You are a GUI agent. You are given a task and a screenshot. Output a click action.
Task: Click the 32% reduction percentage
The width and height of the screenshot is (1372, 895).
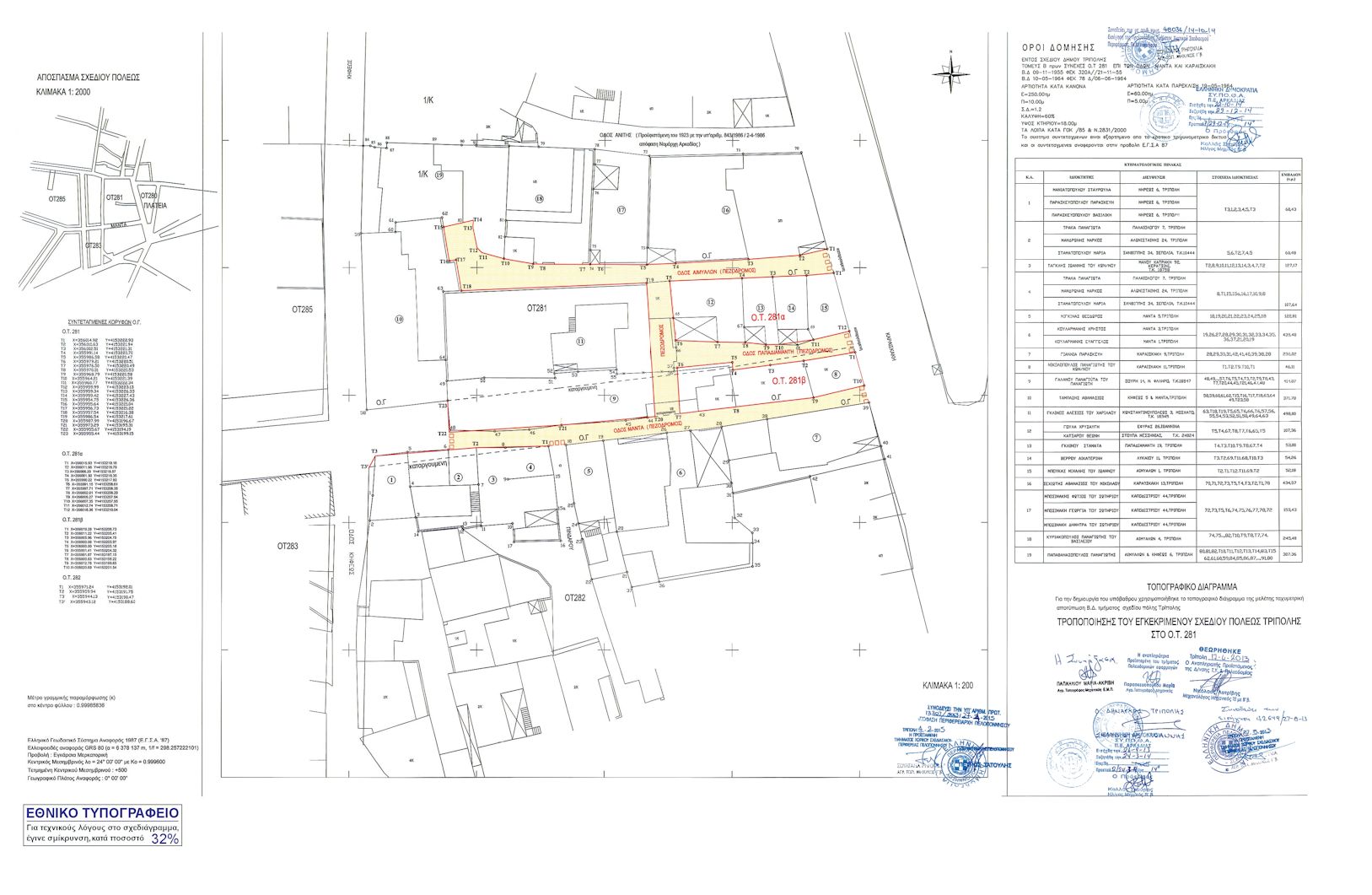coord(164,839)
